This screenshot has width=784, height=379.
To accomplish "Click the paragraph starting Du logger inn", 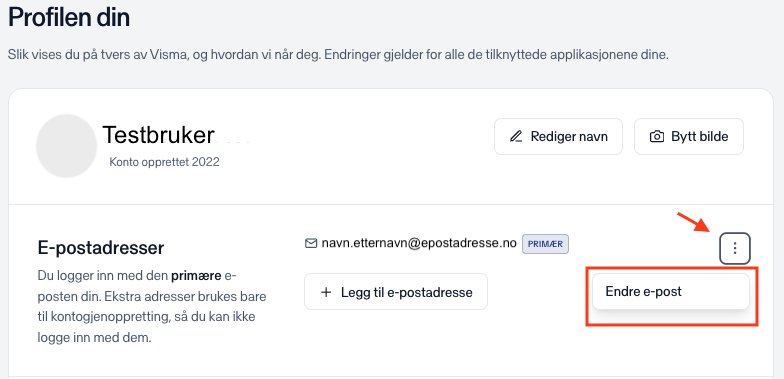I will [x=152, y=306].
